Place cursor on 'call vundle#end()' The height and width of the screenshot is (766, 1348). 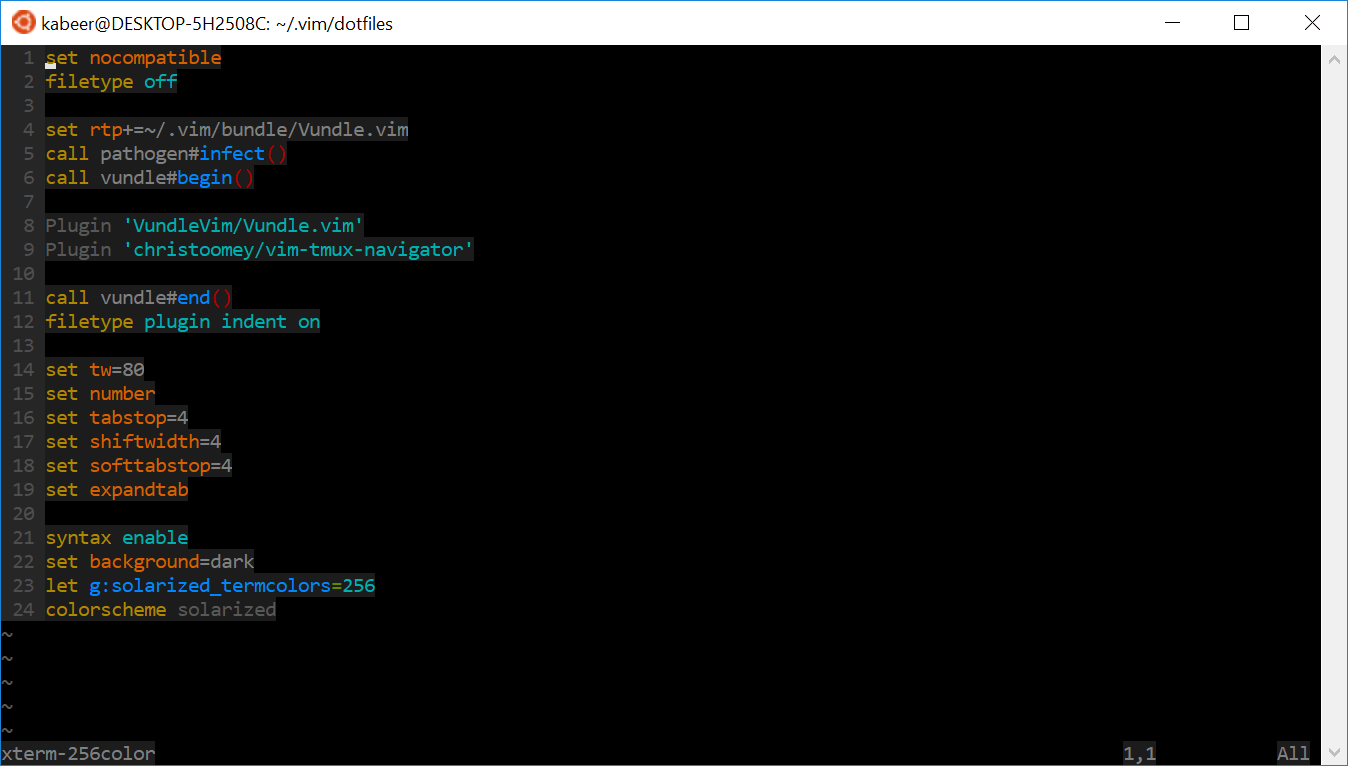[x=139, y=298]
